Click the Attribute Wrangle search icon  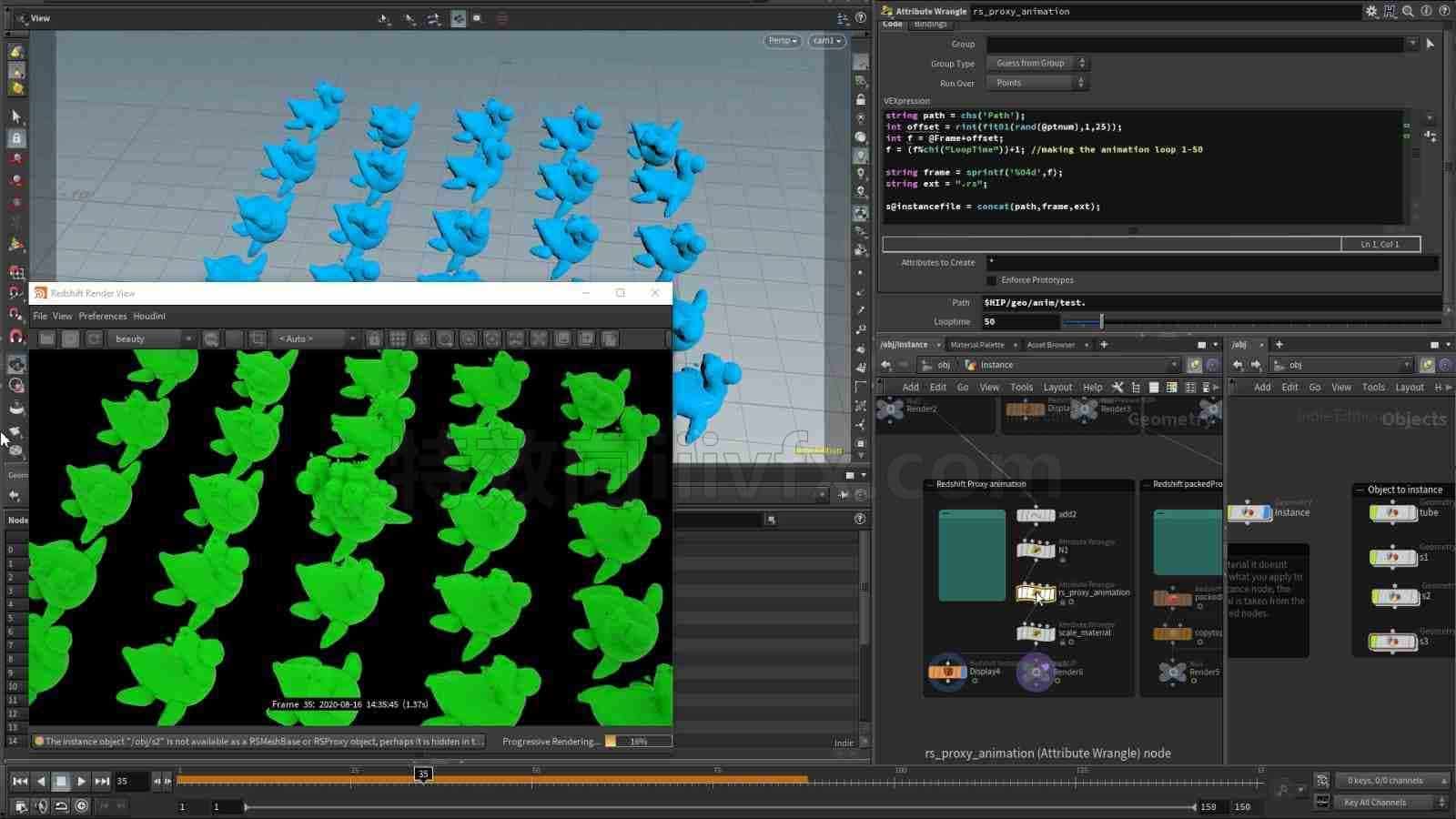coord(1408,11)
